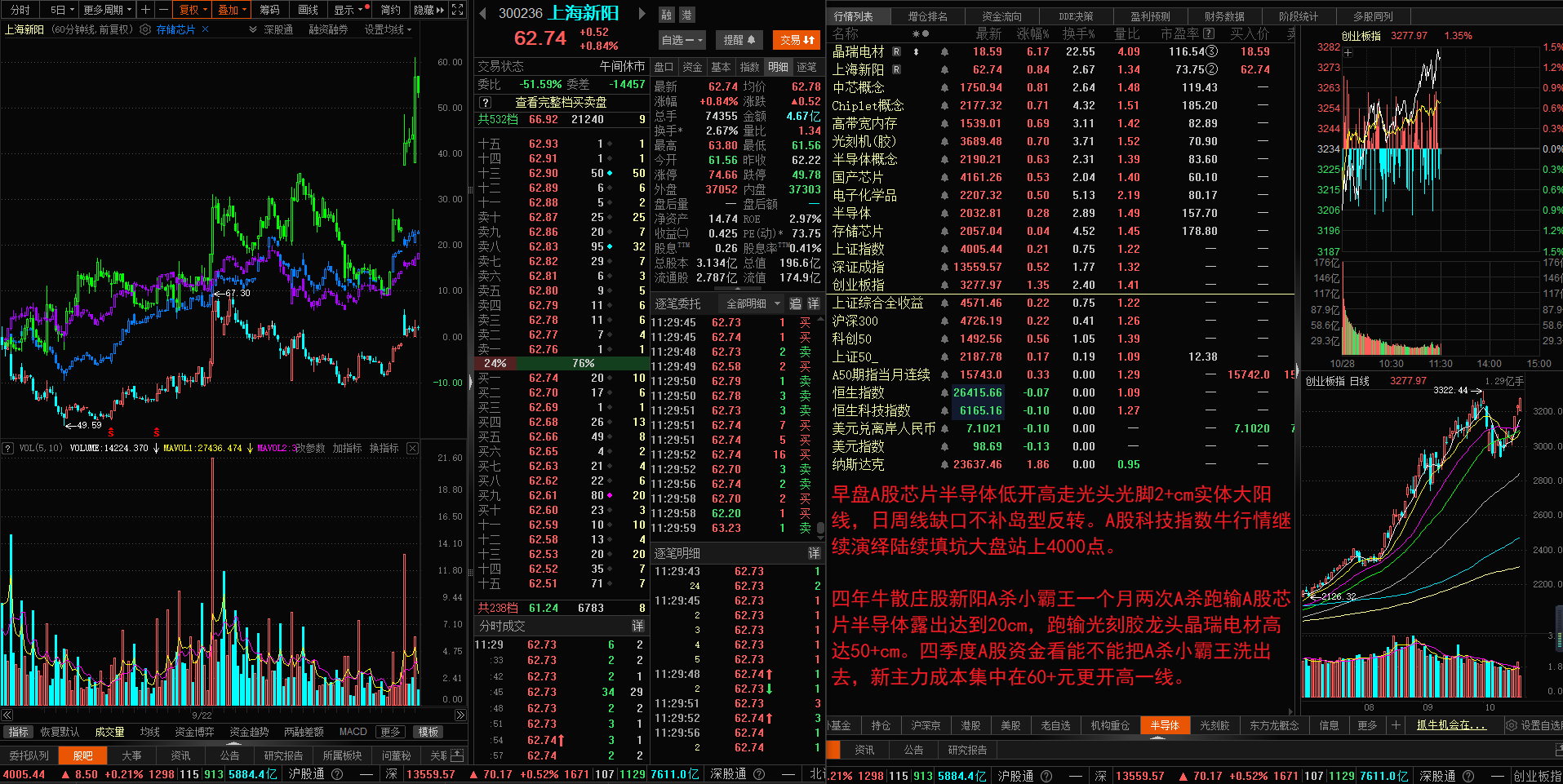Toggle the 画线 drawing tools
The width and height of the screenshot is (1563, 784).
pos(308,10)
